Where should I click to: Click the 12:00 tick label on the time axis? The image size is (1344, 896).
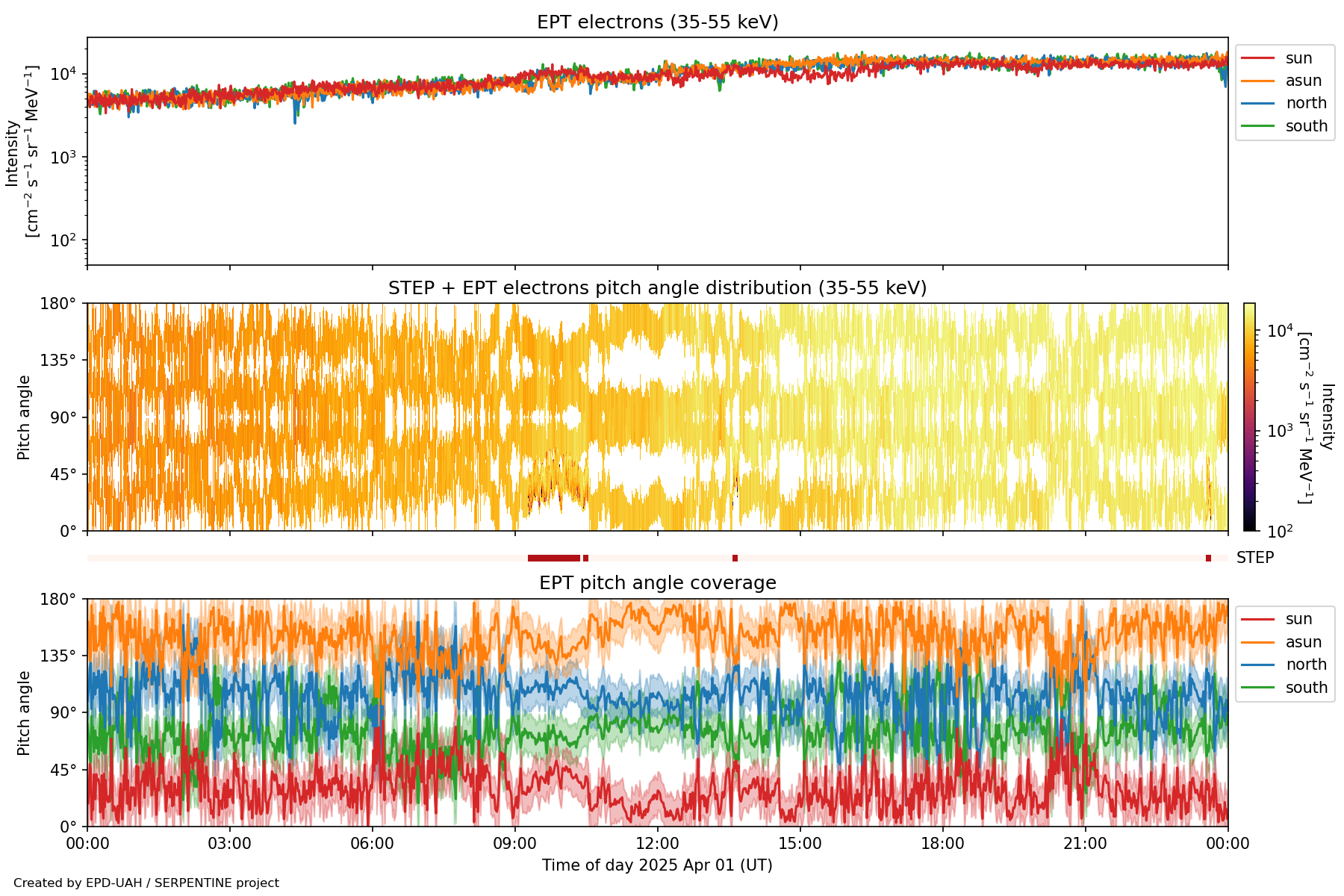click(x=657, y=844)
